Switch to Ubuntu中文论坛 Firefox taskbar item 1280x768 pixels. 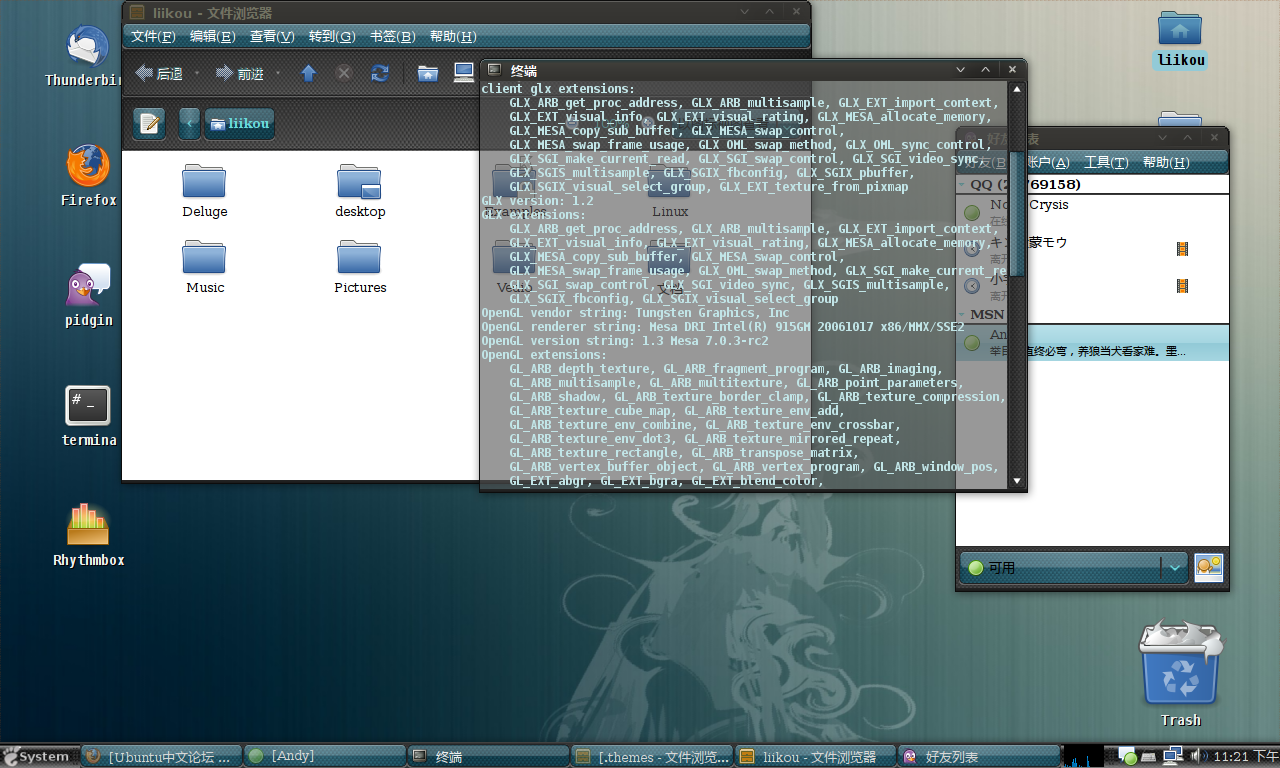click(162, 757)
